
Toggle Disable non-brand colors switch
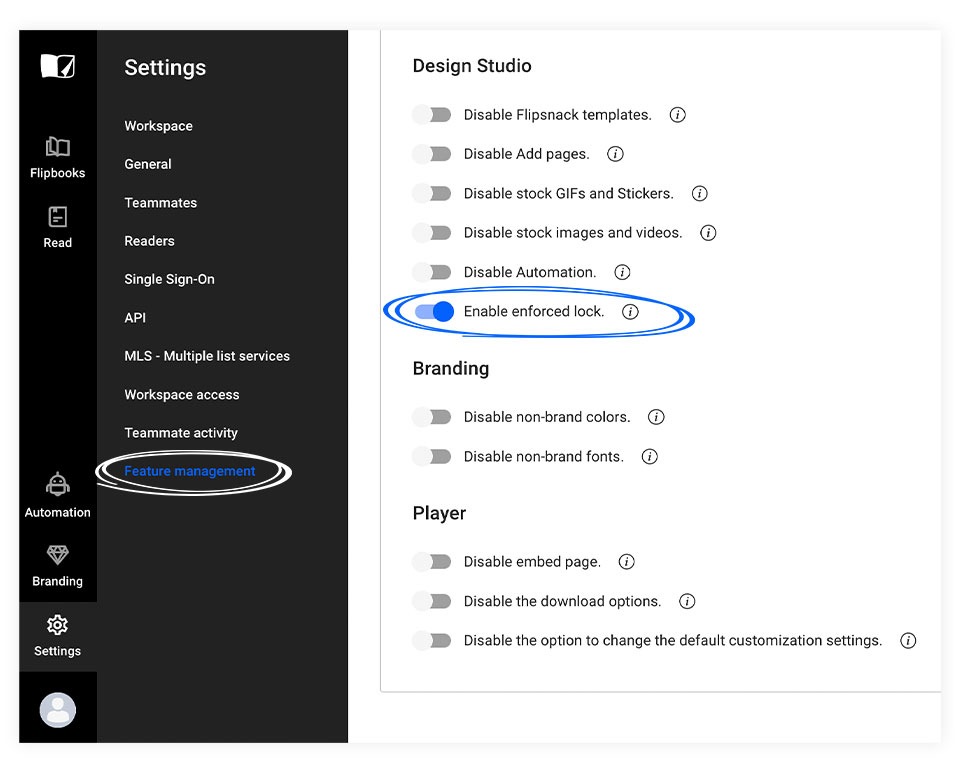(x=432, y=417)
